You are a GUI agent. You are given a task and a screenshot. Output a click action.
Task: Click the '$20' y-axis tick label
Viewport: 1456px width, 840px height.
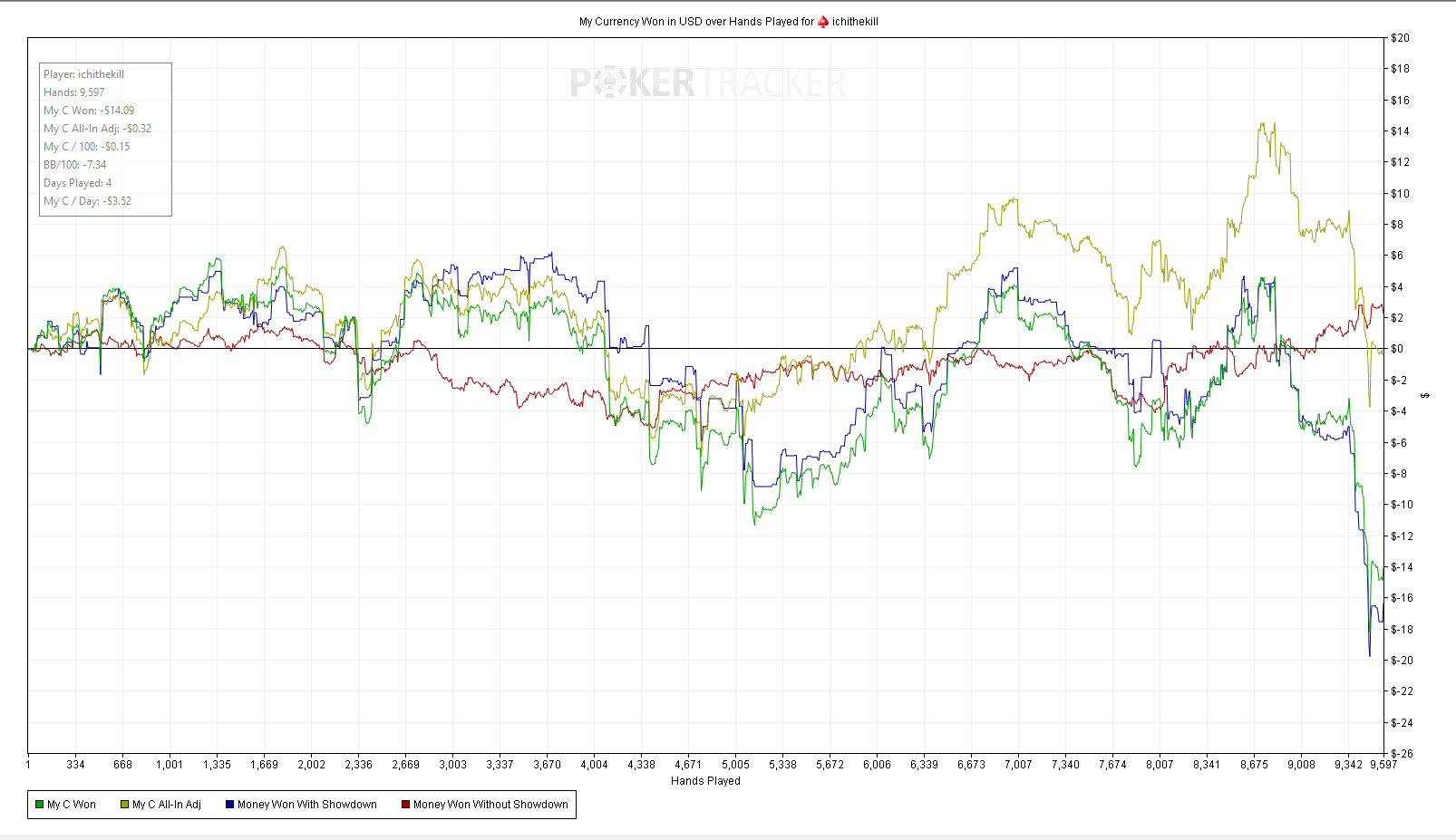click(1400, 38)
